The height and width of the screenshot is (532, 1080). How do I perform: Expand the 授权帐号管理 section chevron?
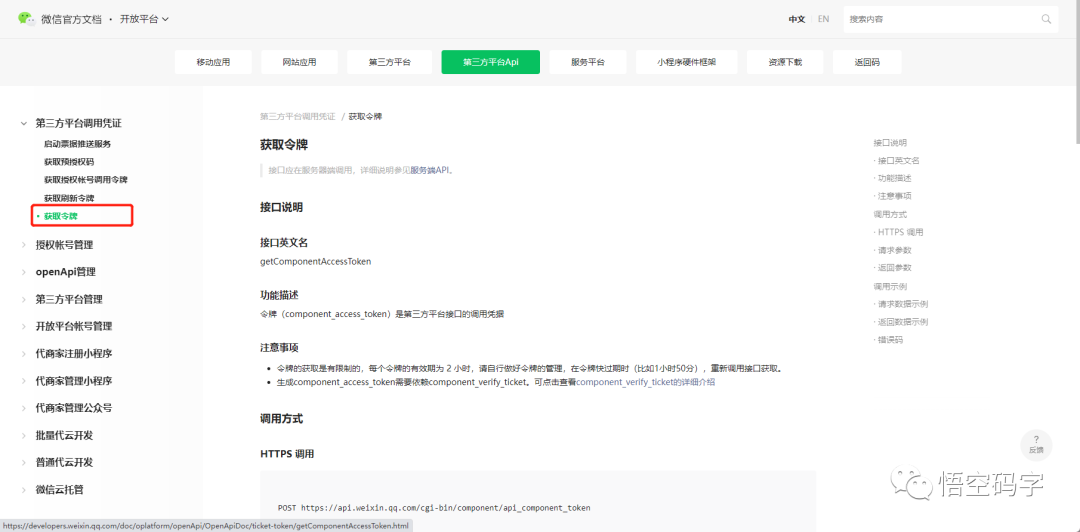pos(23,245)
